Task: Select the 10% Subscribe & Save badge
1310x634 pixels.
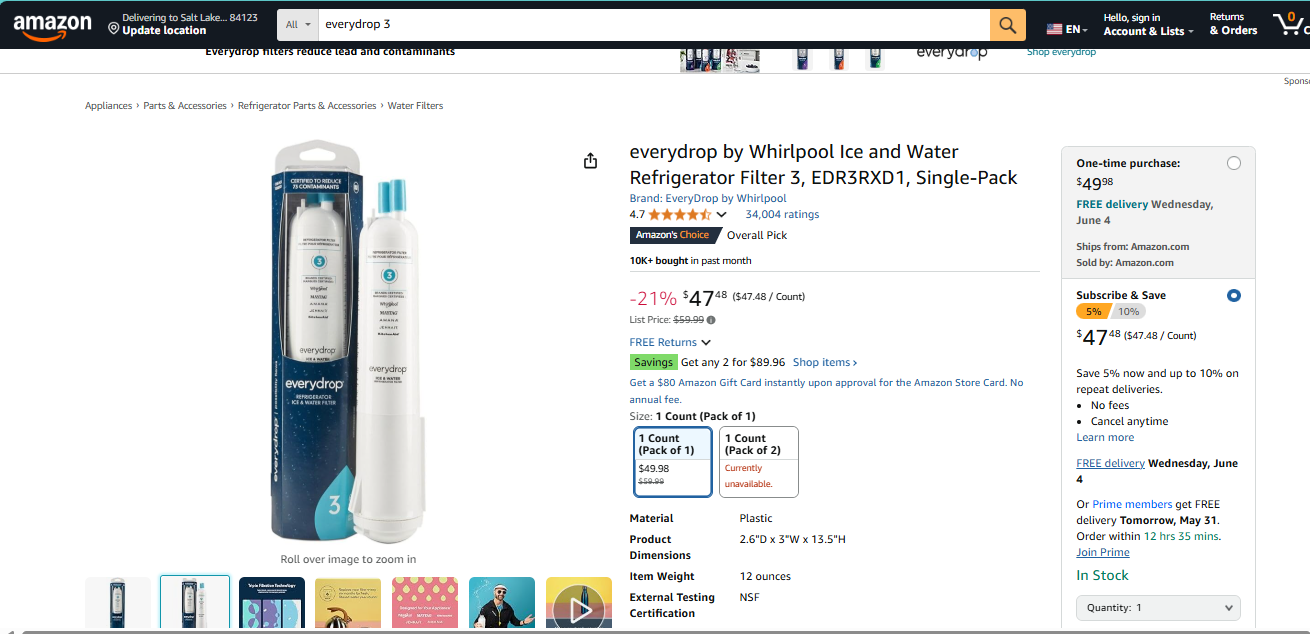Action: [x=1128, y=311]
